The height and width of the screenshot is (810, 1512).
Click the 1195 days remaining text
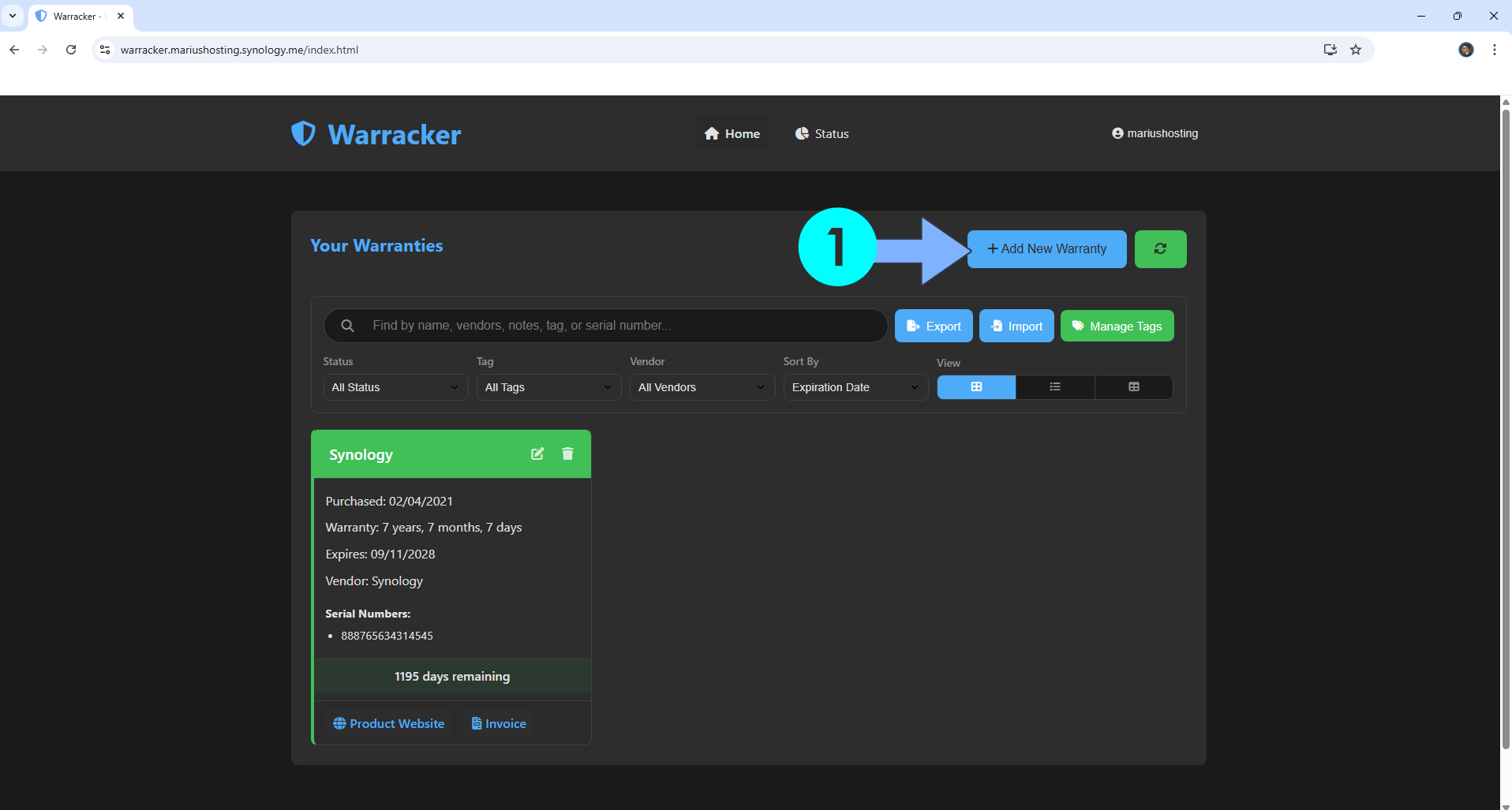(x=452, y=677)
